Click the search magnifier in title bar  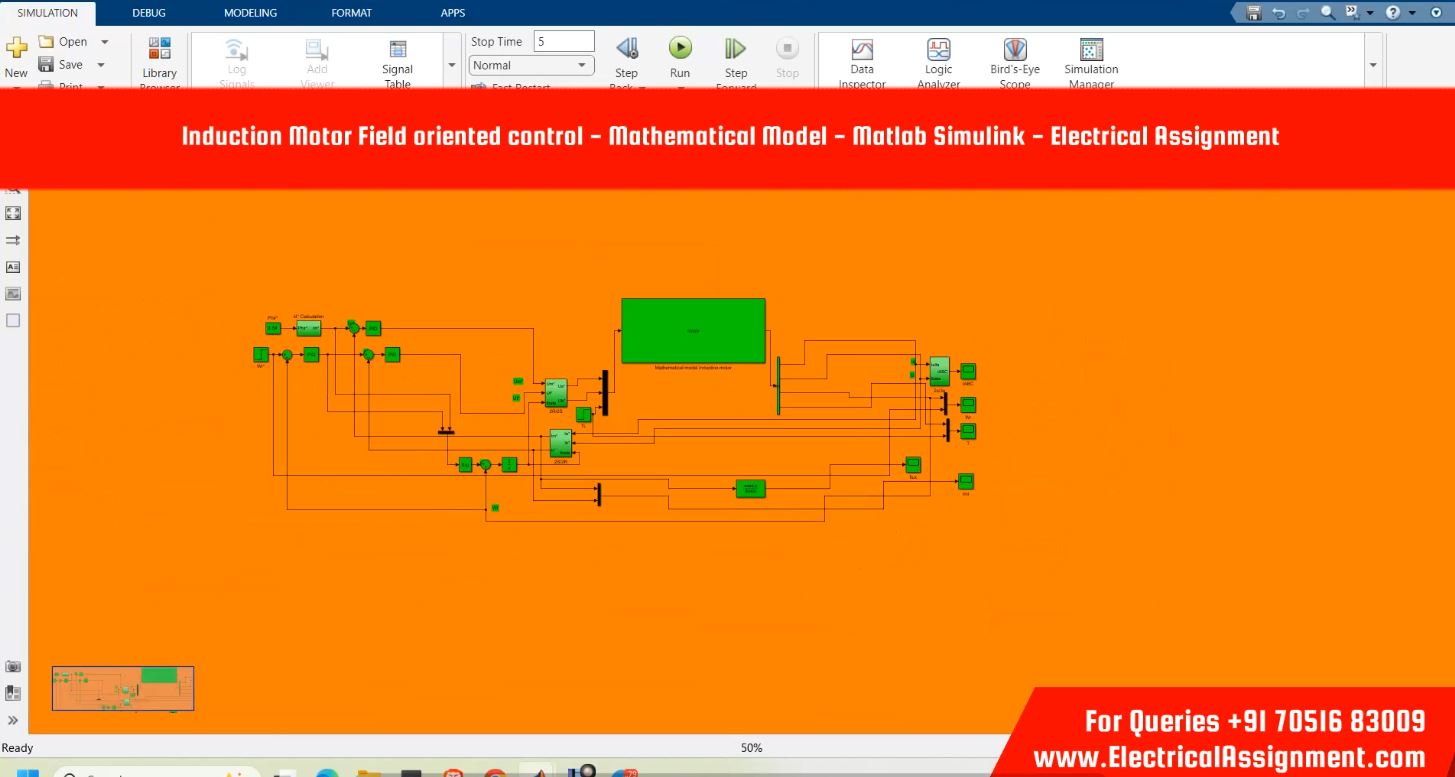click(1328, 13)
